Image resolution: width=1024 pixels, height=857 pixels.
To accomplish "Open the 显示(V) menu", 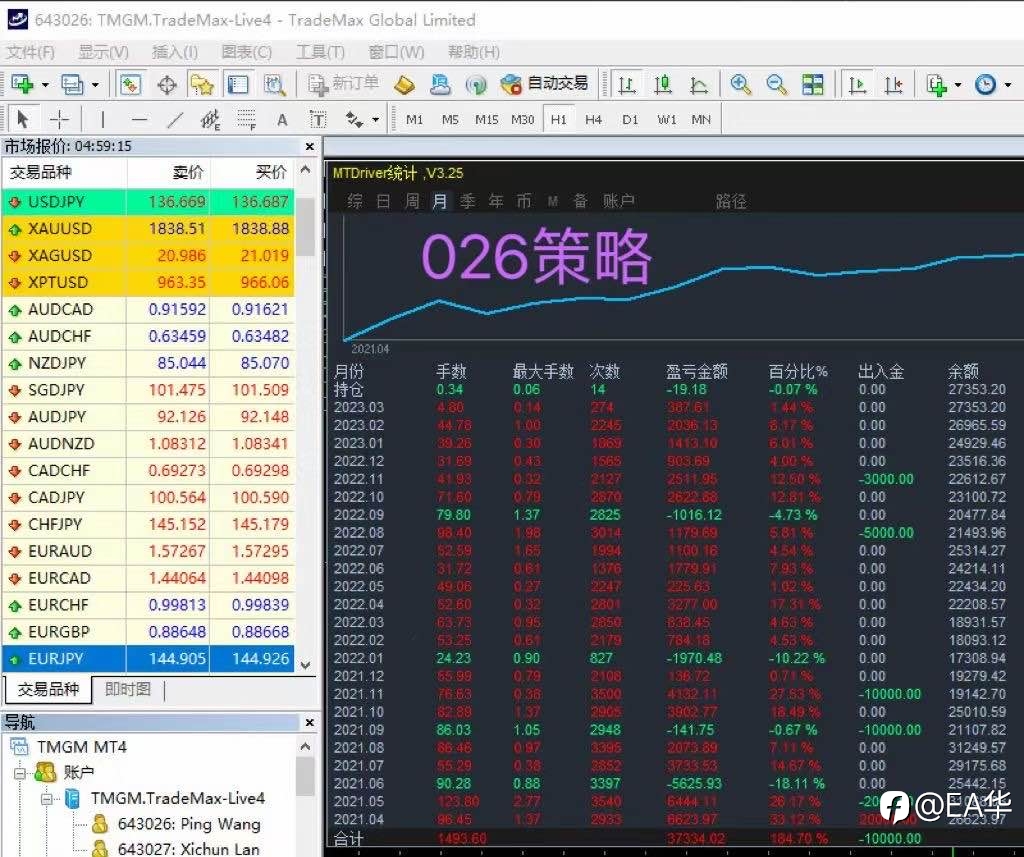I will click(x=103, y=52).
